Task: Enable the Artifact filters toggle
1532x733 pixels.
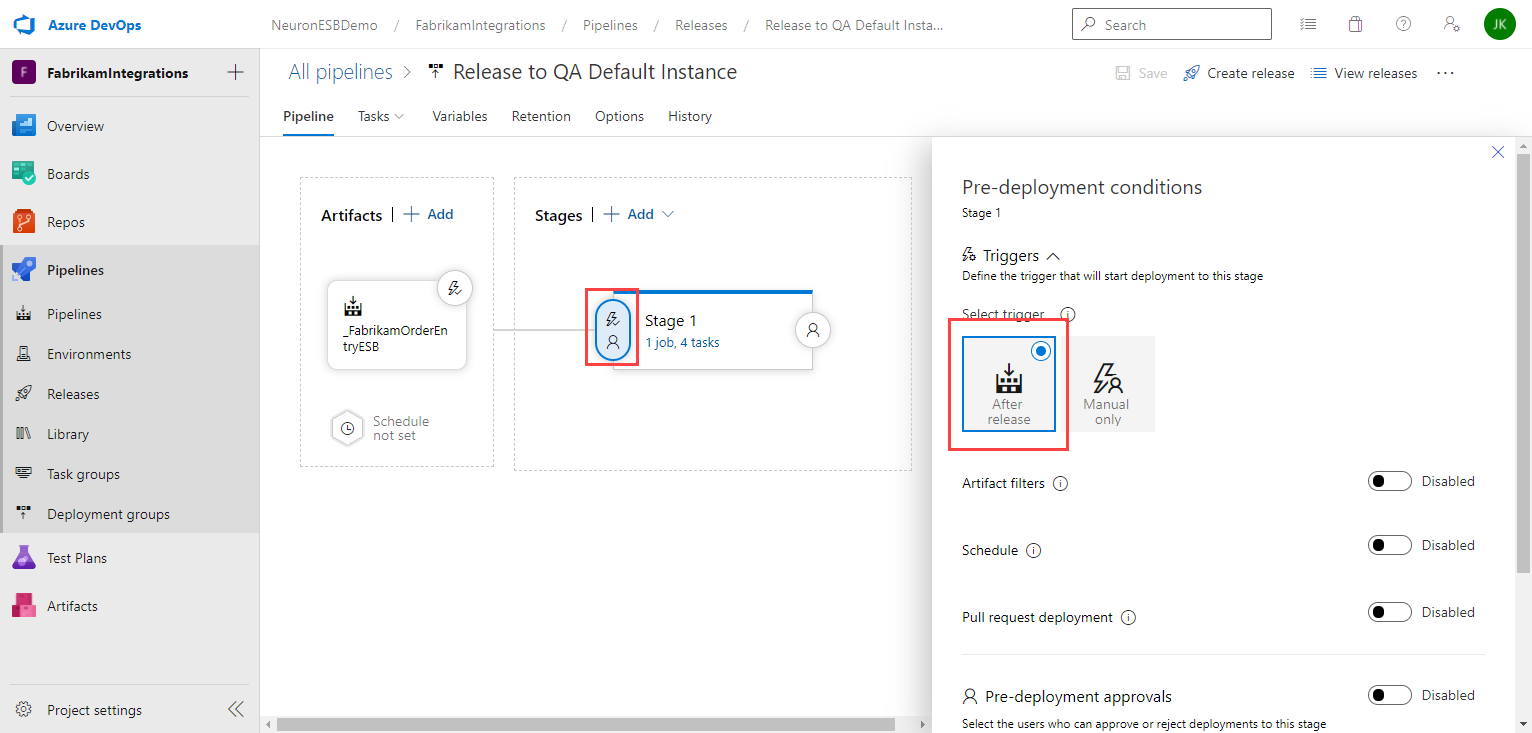Action: 1390,481
